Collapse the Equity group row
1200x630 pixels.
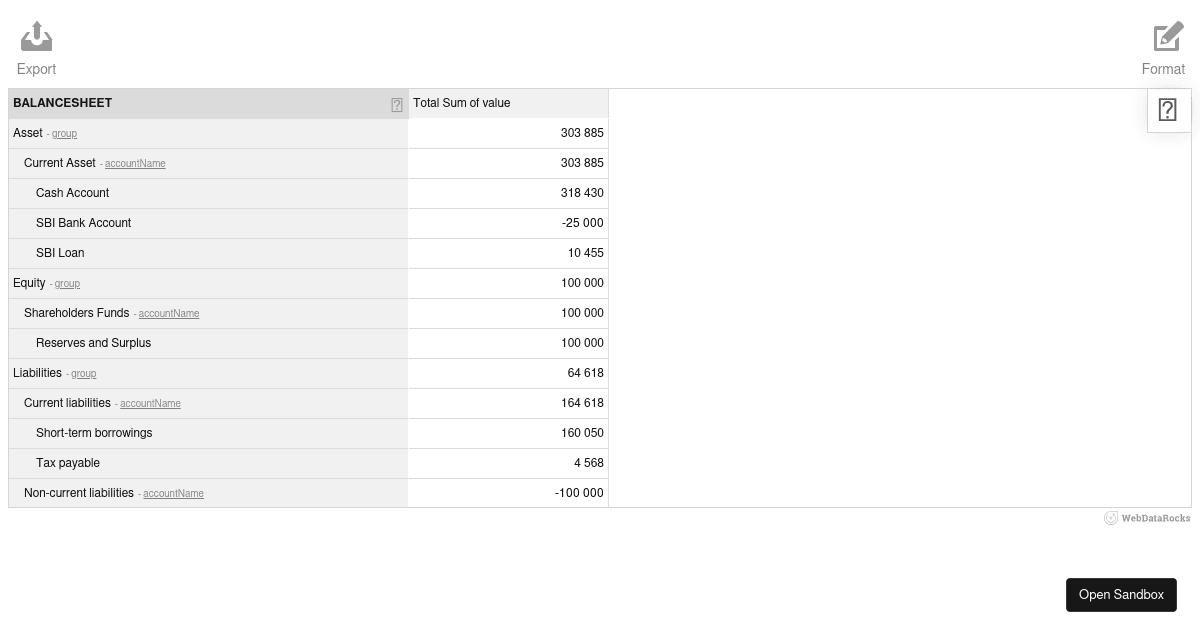click(x=29, y=283)
